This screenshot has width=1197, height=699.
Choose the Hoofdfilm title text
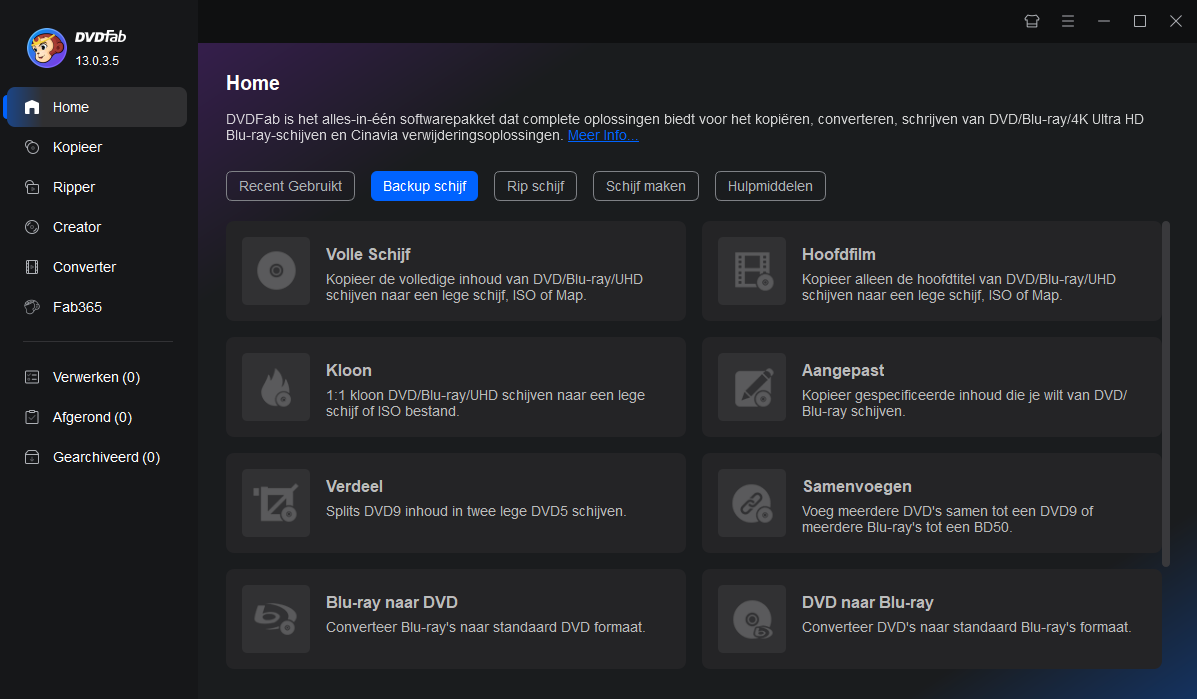pyautogui.click(x=838, y=254)
